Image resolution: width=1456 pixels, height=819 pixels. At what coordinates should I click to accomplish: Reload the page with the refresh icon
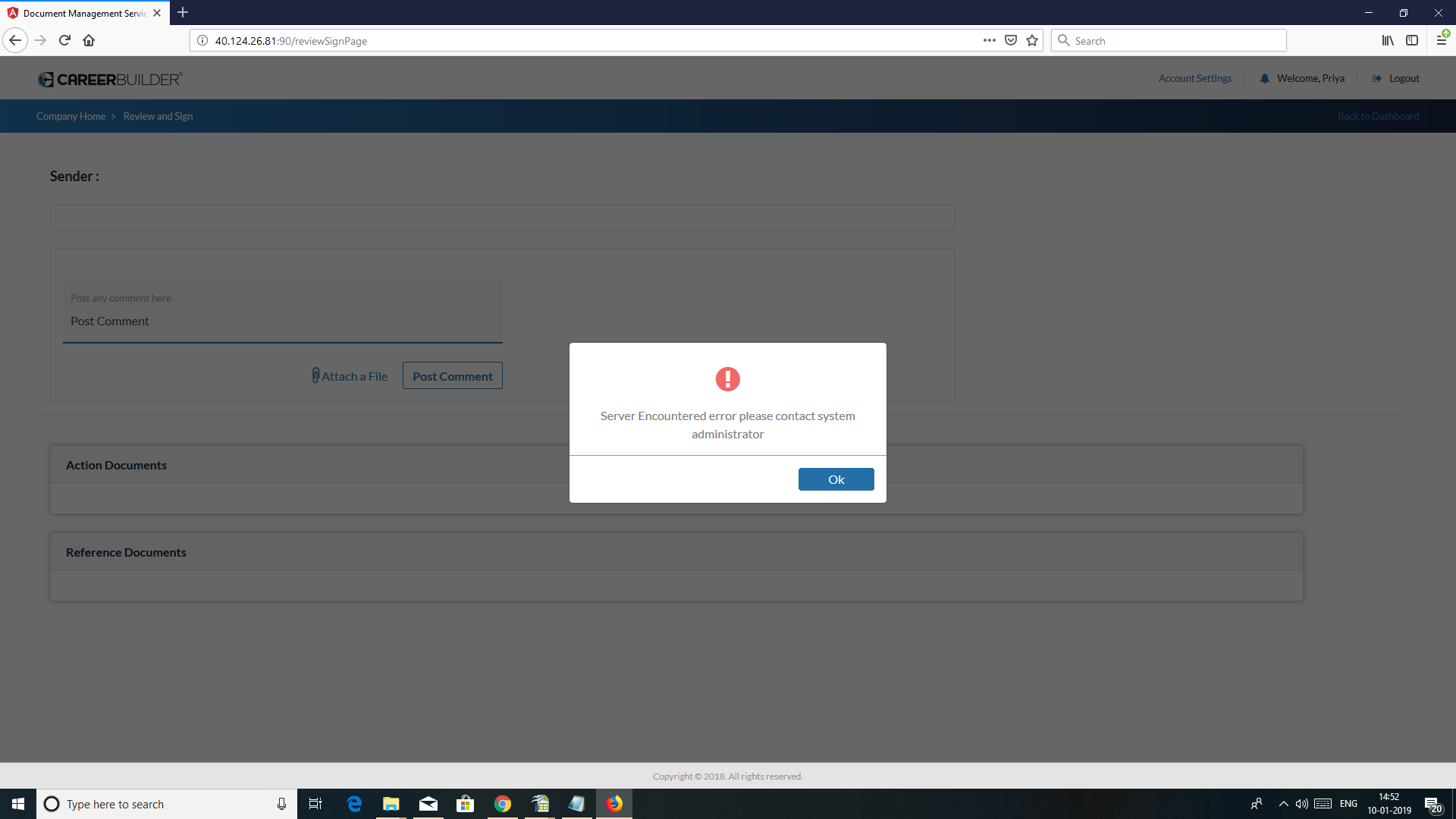click(64, 40)
